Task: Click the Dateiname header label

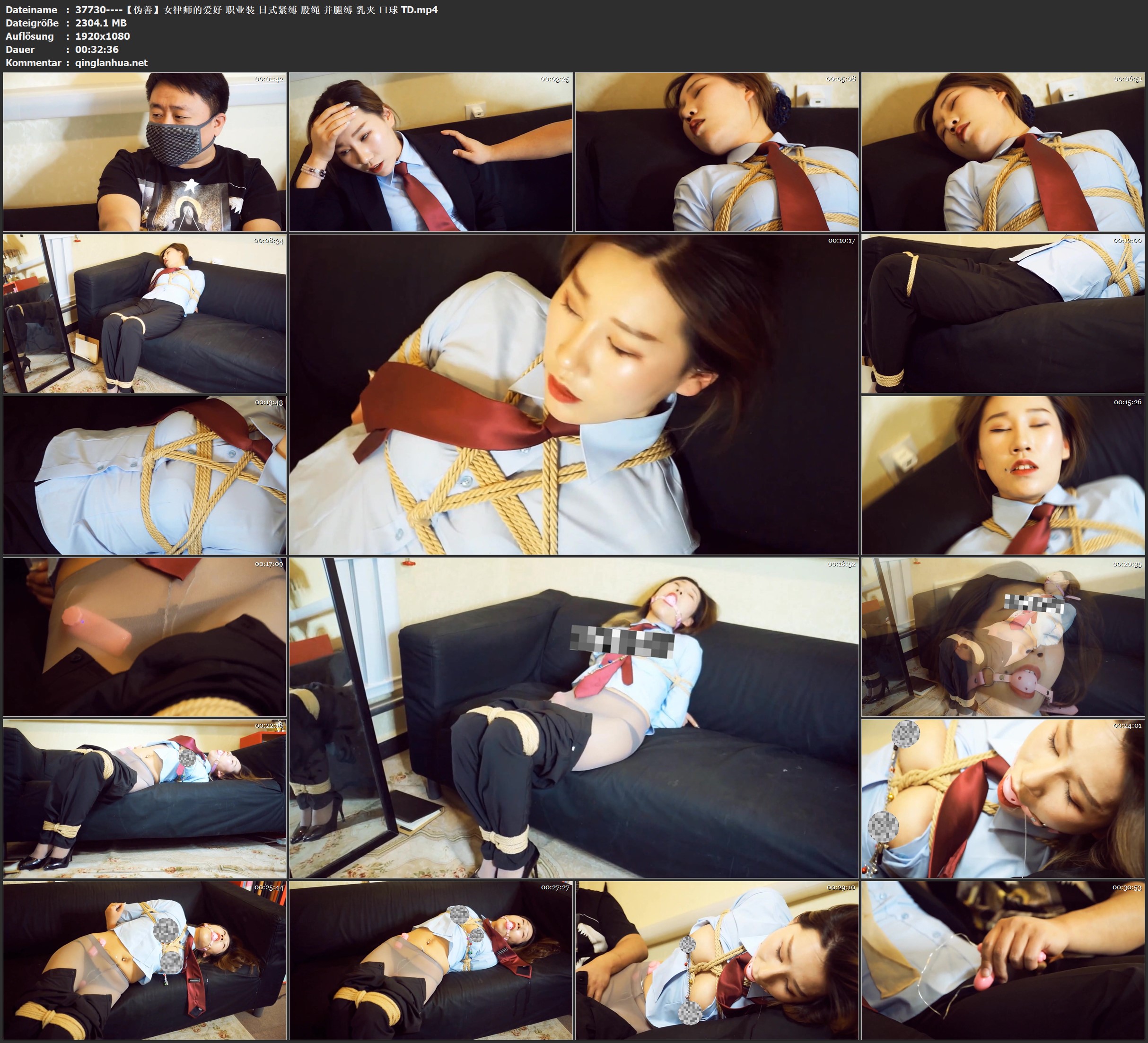Action: [x=31, y=9]
